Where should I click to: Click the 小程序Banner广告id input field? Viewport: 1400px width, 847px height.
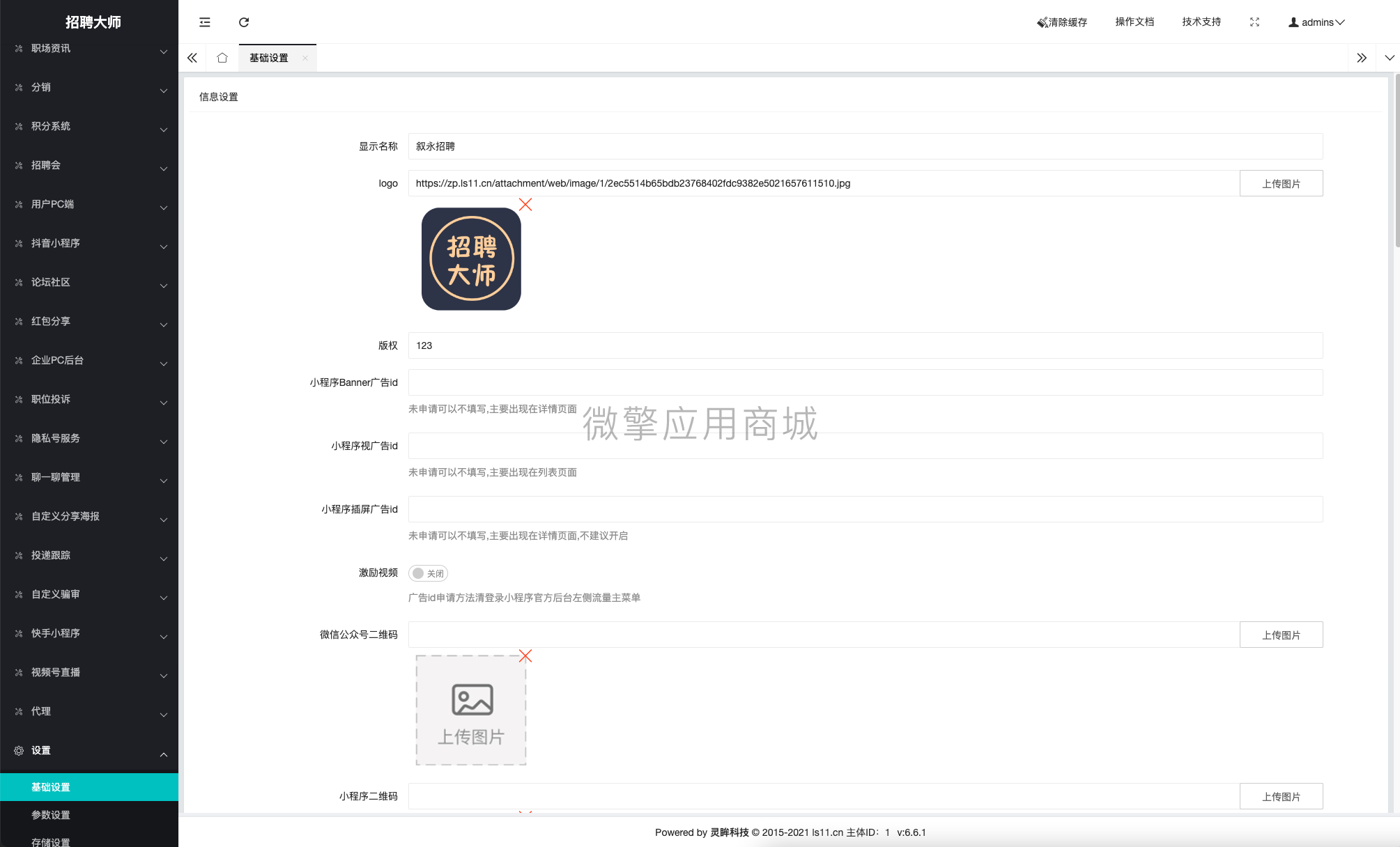point(866,382)
